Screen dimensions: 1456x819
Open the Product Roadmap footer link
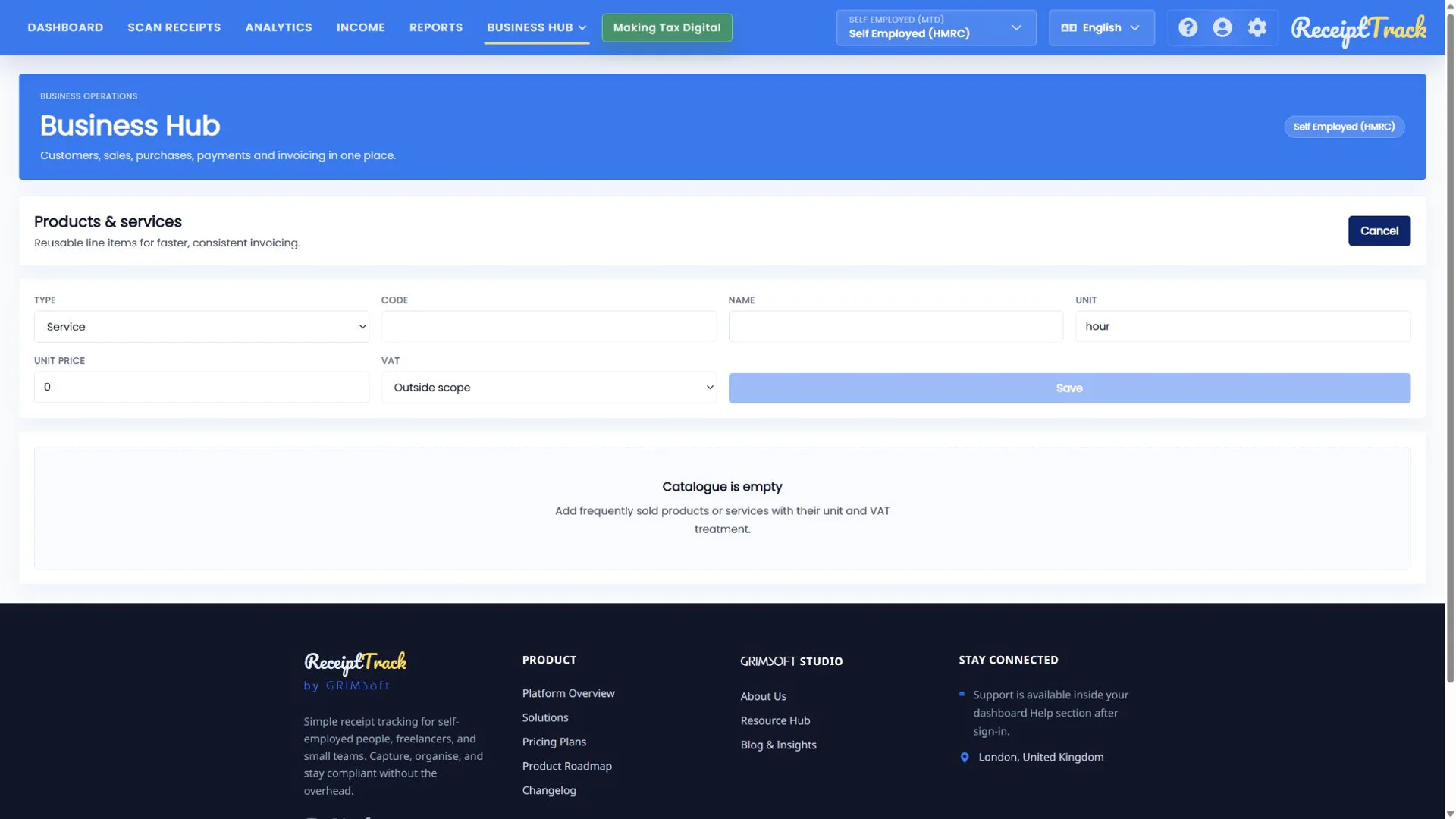point(567,767)
